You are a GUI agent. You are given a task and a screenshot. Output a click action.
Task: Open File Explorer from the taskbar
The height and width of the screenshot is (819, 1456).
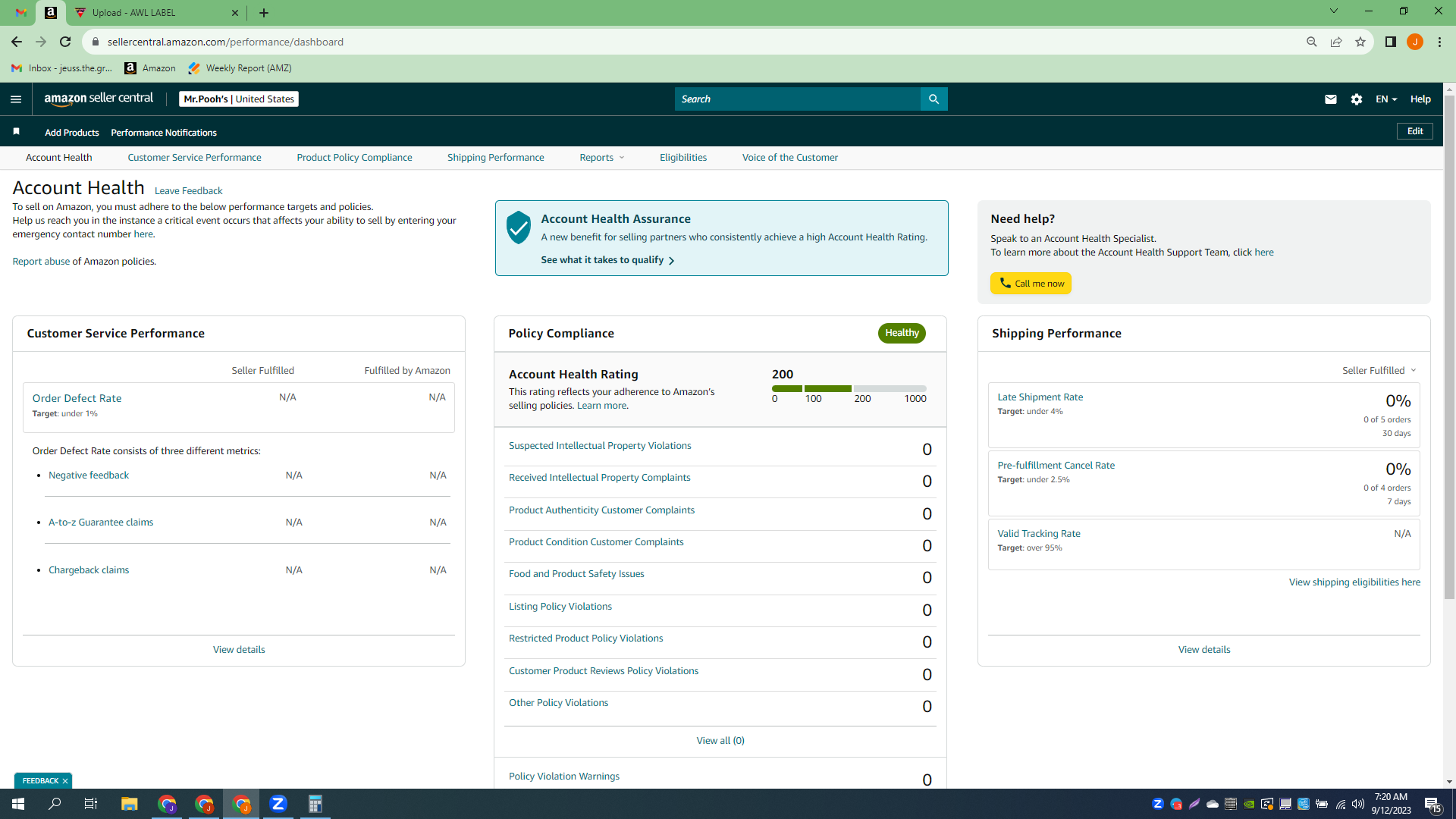tap(129, 804)
